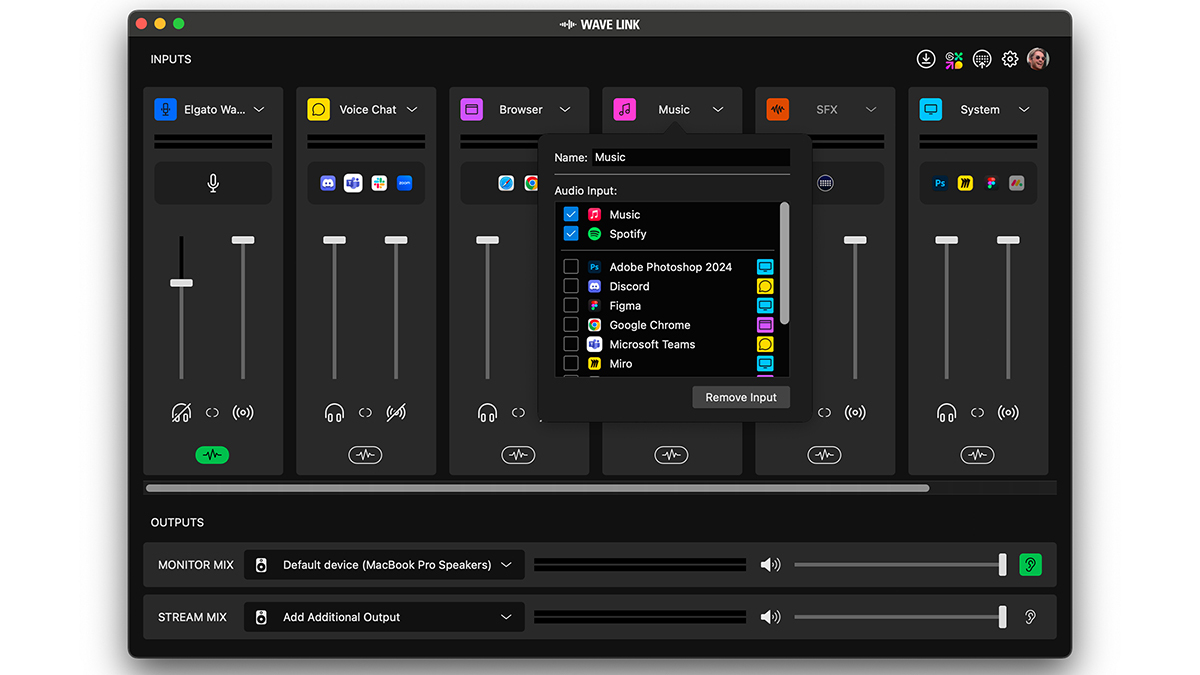Click the Remove Input button

(741, 397)
